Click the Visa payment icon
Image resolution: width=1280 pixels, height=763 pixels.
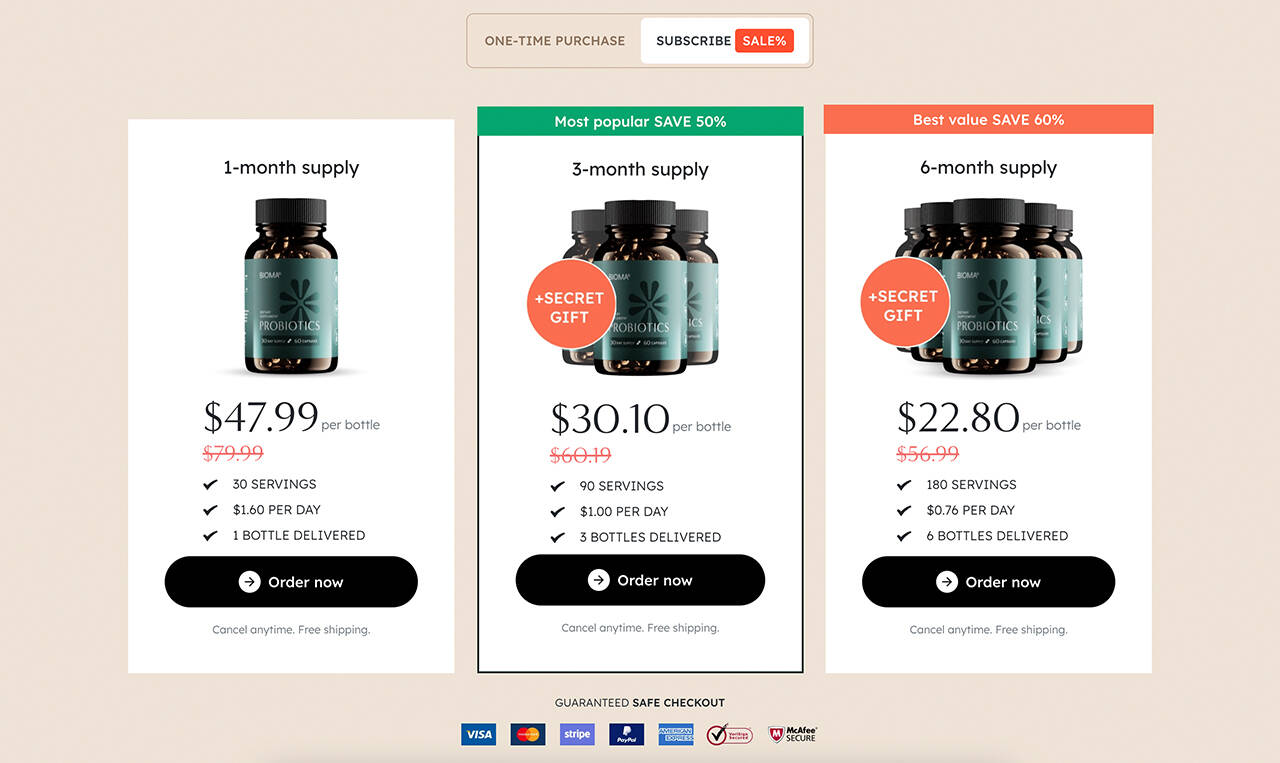(478, 734)
